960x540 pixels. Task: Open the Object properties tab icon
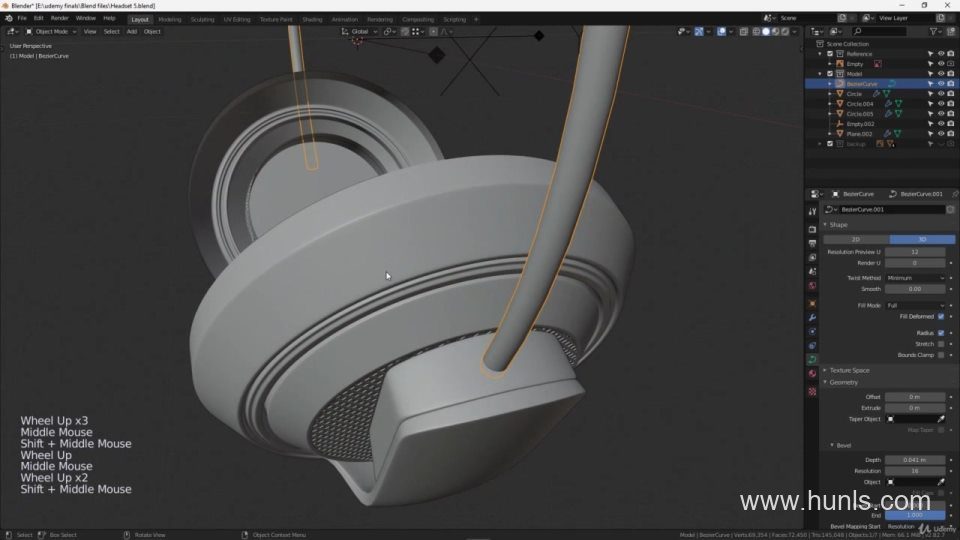click(x=812, y=304)
